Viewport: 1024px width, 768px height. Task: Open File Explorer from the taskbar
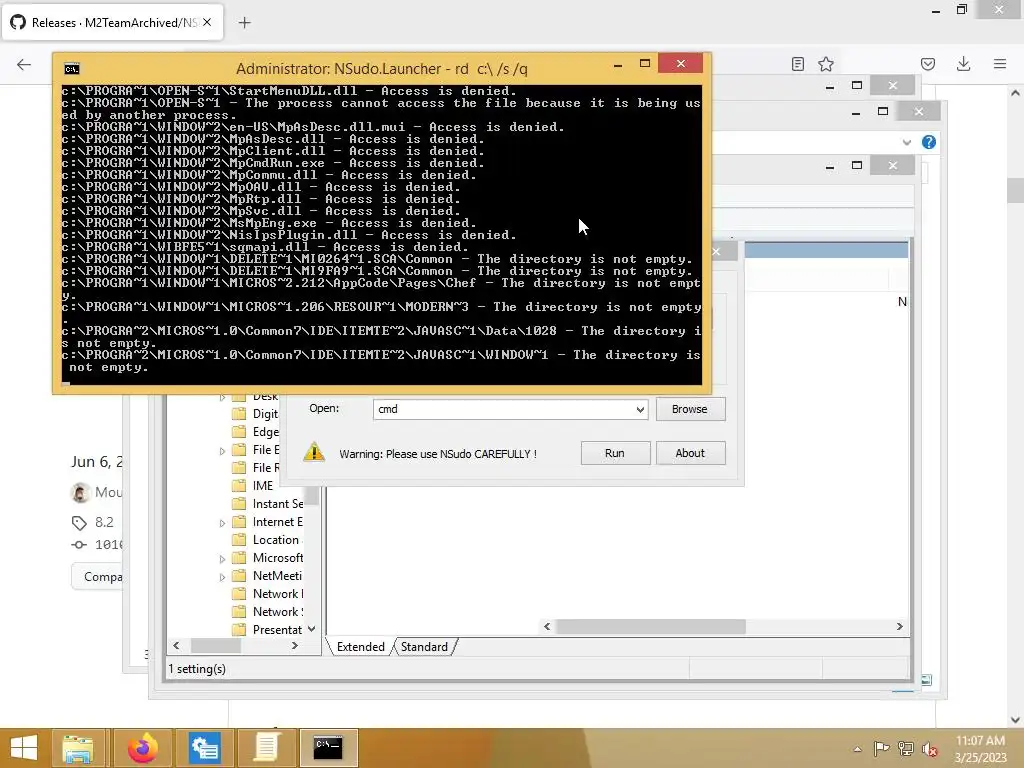(78, 748)
